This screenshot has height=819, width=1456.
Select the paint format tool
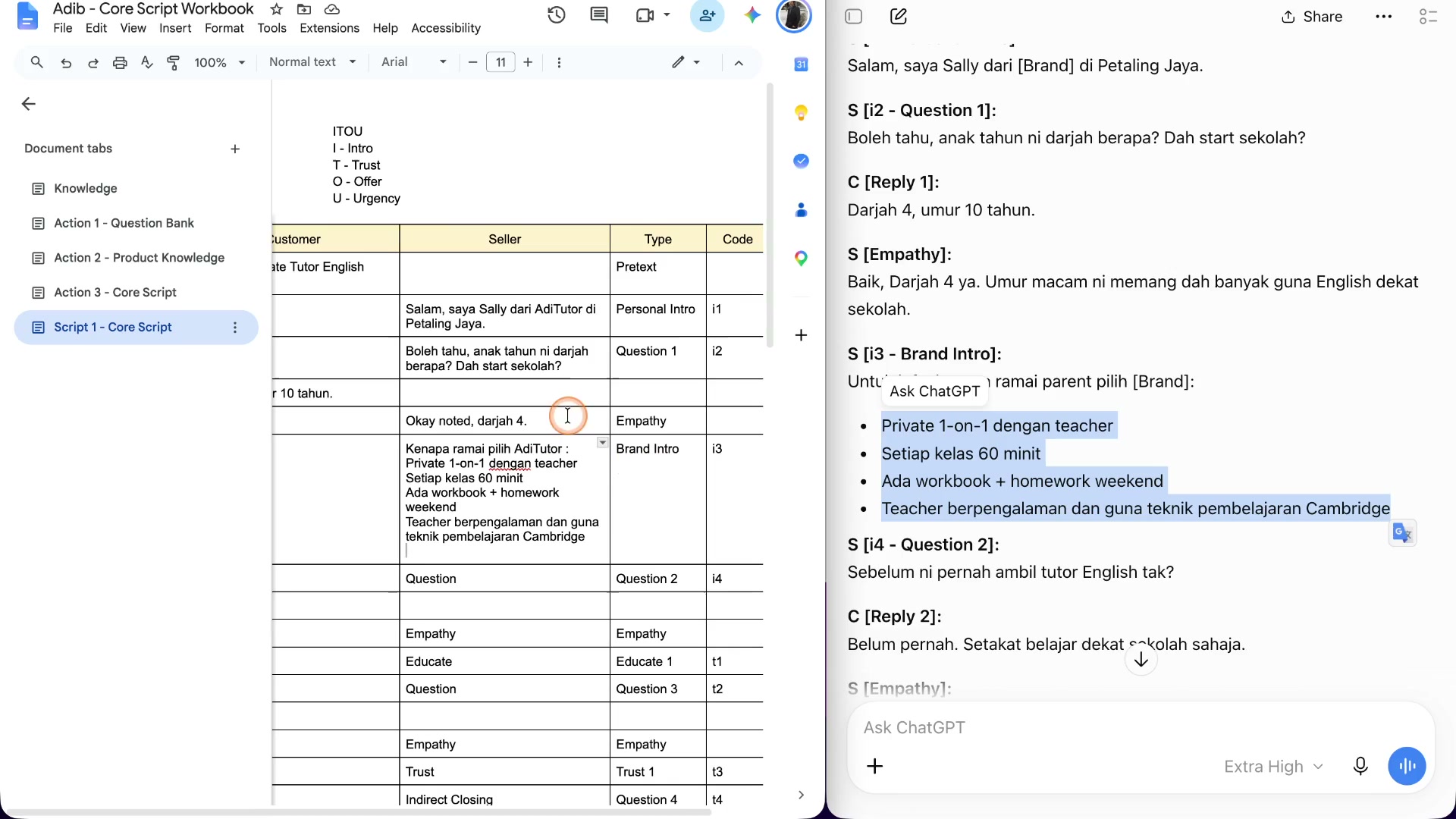[174, 62]
